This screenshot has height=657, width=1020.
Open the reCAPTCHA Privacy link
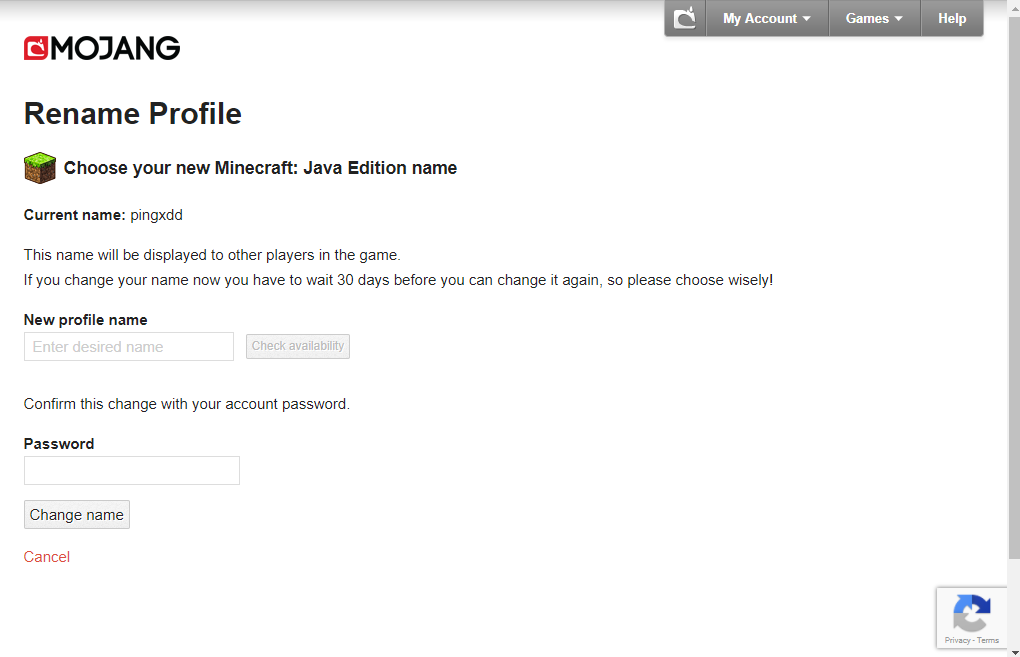(x=957, y=640)
